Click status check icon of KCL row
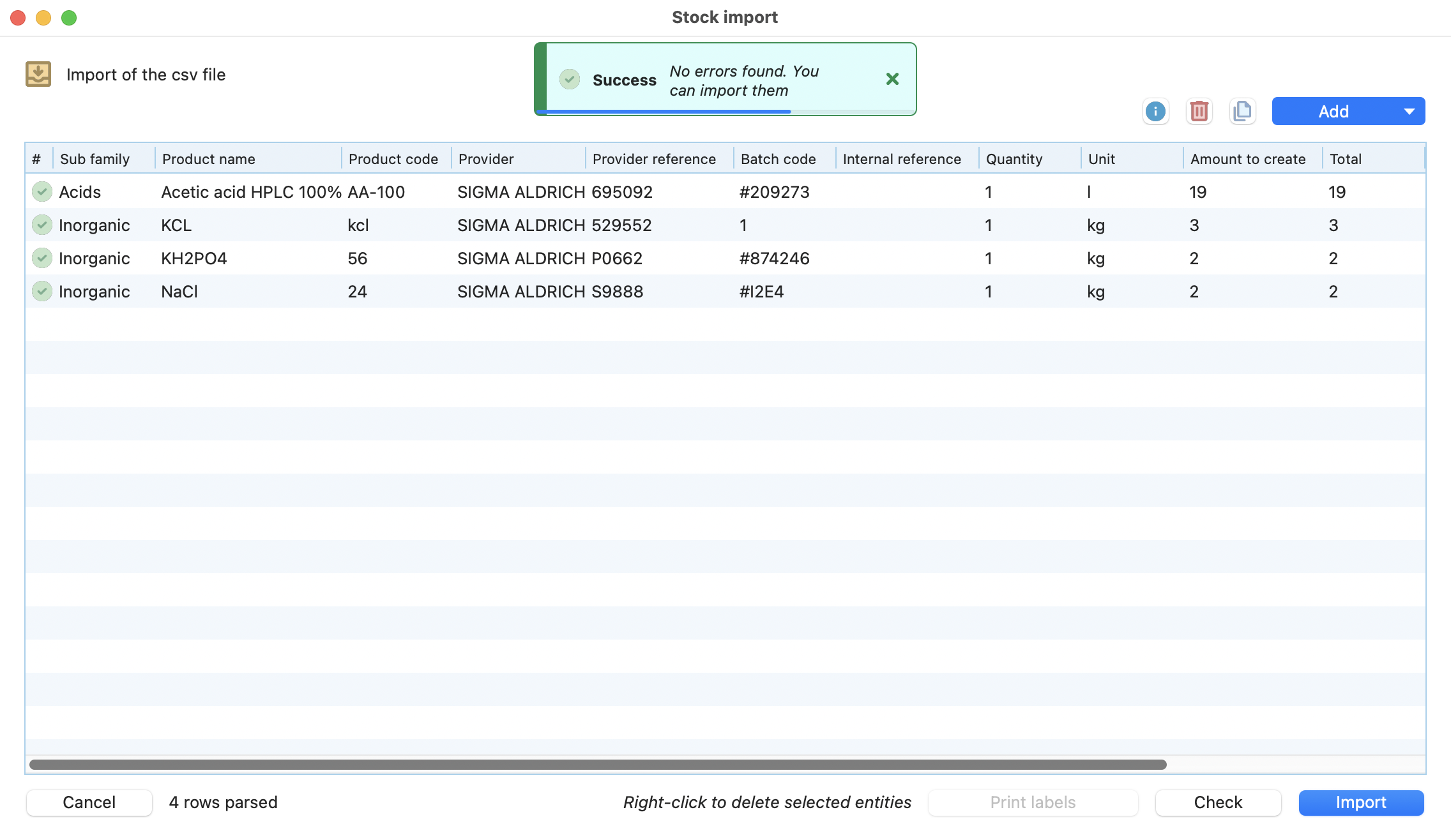Screen dimensions: 1451x840 tap(42, 225)
